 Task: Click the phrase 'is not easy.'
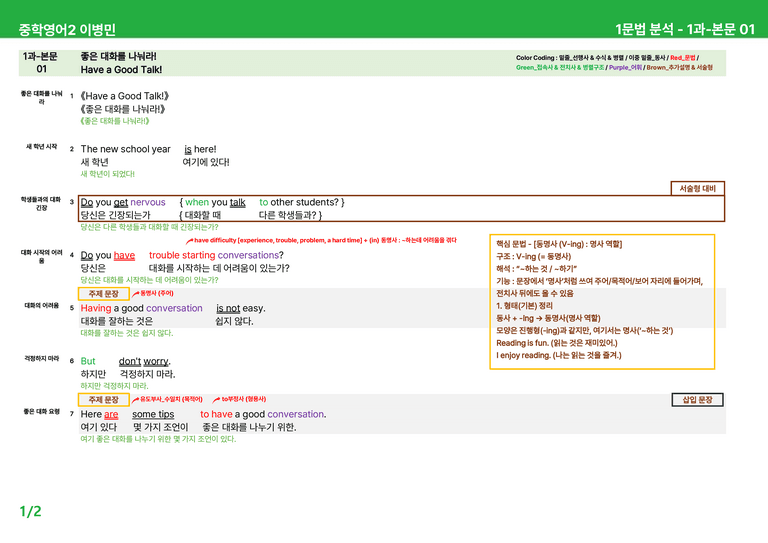click(x=240, y=308)
